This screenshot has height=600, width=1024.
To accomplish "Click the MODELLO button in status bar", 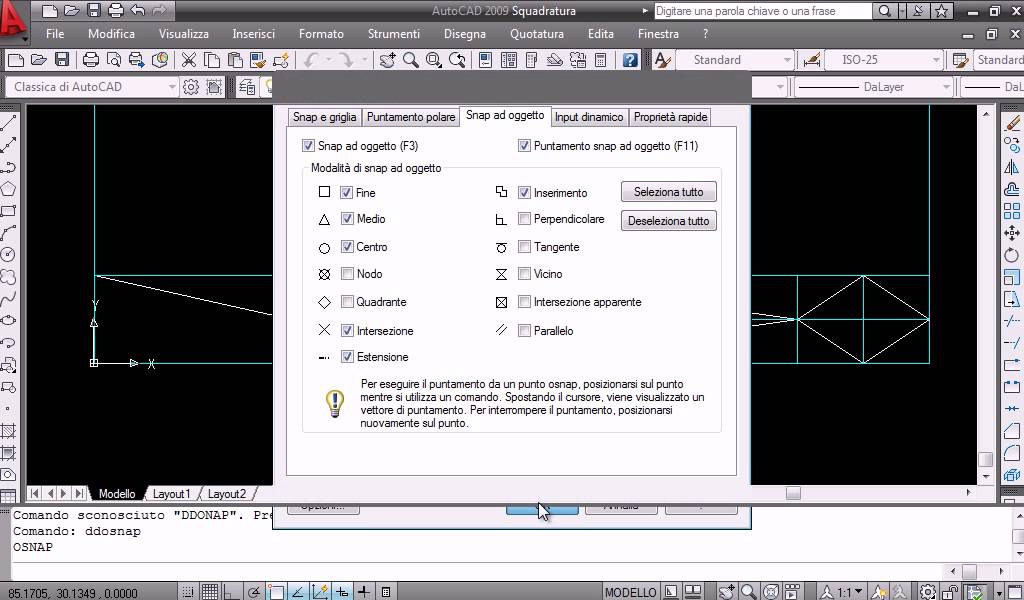I will coord(630,592).
